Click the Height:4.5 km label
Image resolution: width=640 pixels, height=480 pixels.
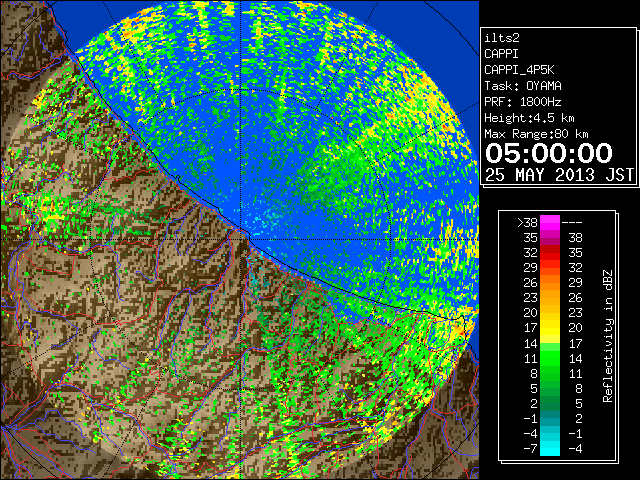[529, 118]
